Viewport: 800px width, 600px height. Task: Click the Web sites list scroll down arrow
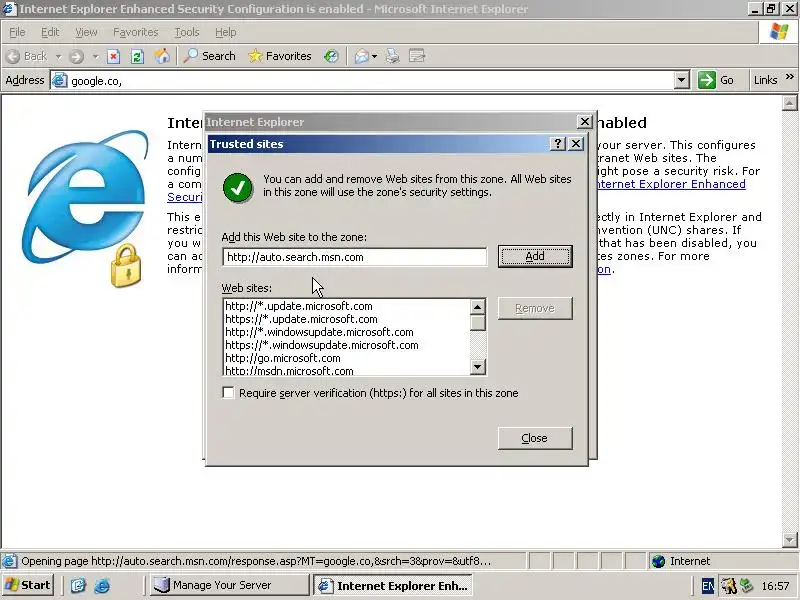(x=478, y=366)
